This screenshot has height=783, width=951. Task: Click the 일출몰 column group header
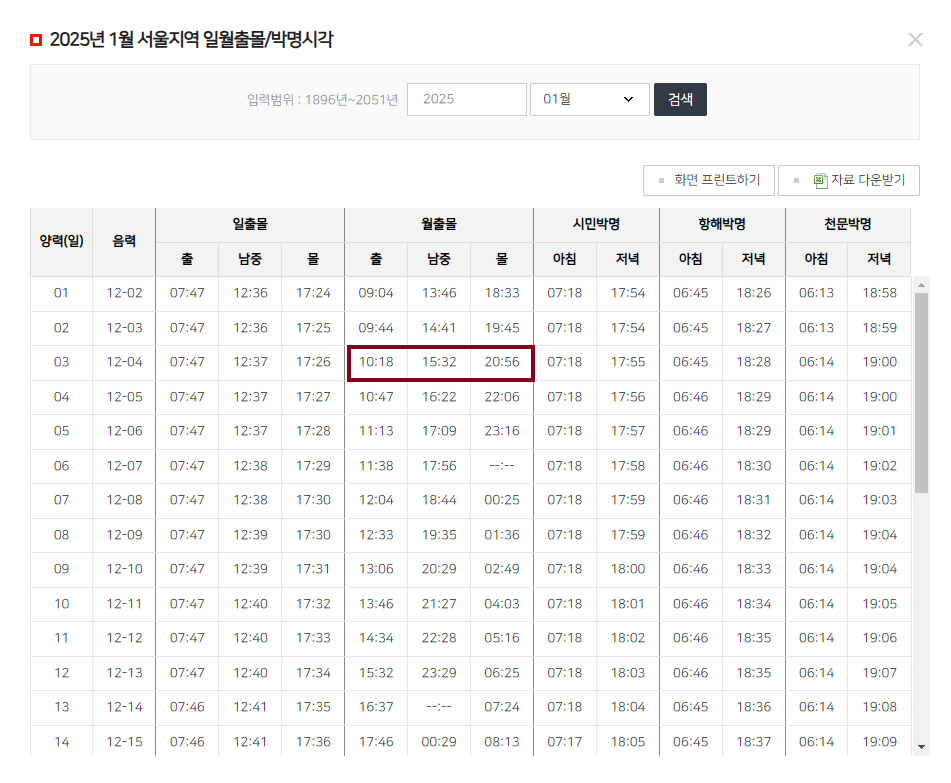pos(250,224)
